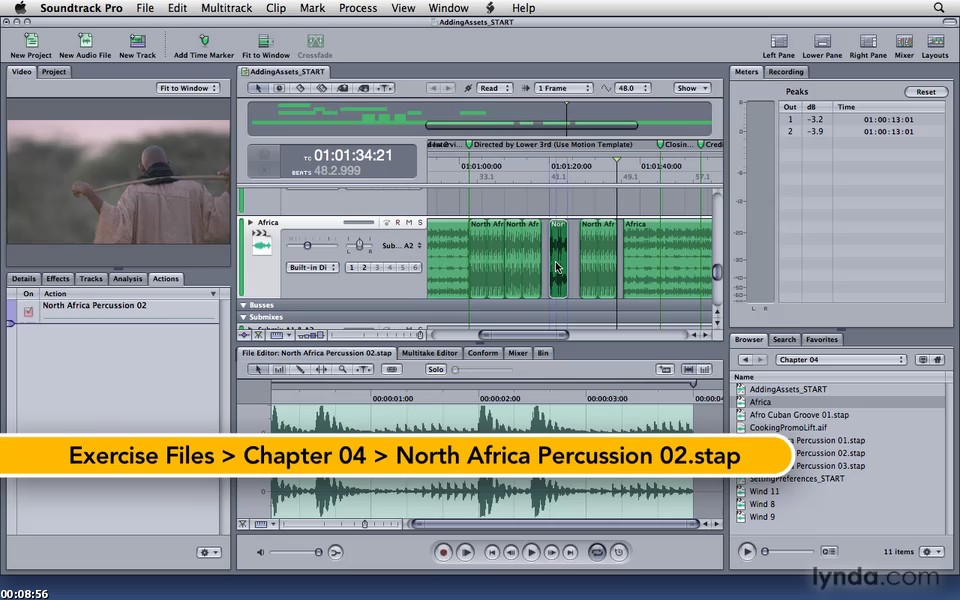Toggle the Lower Pane layout icon

click(822, 41)
